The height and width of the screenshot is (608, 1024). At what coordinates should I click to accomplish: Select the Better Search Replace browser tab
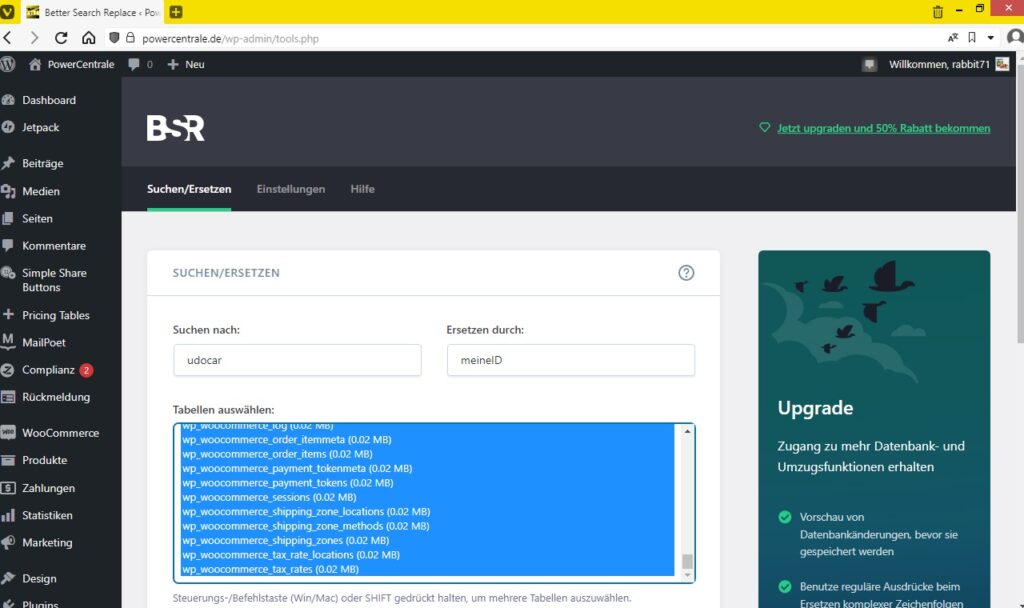tap(93, 12)
